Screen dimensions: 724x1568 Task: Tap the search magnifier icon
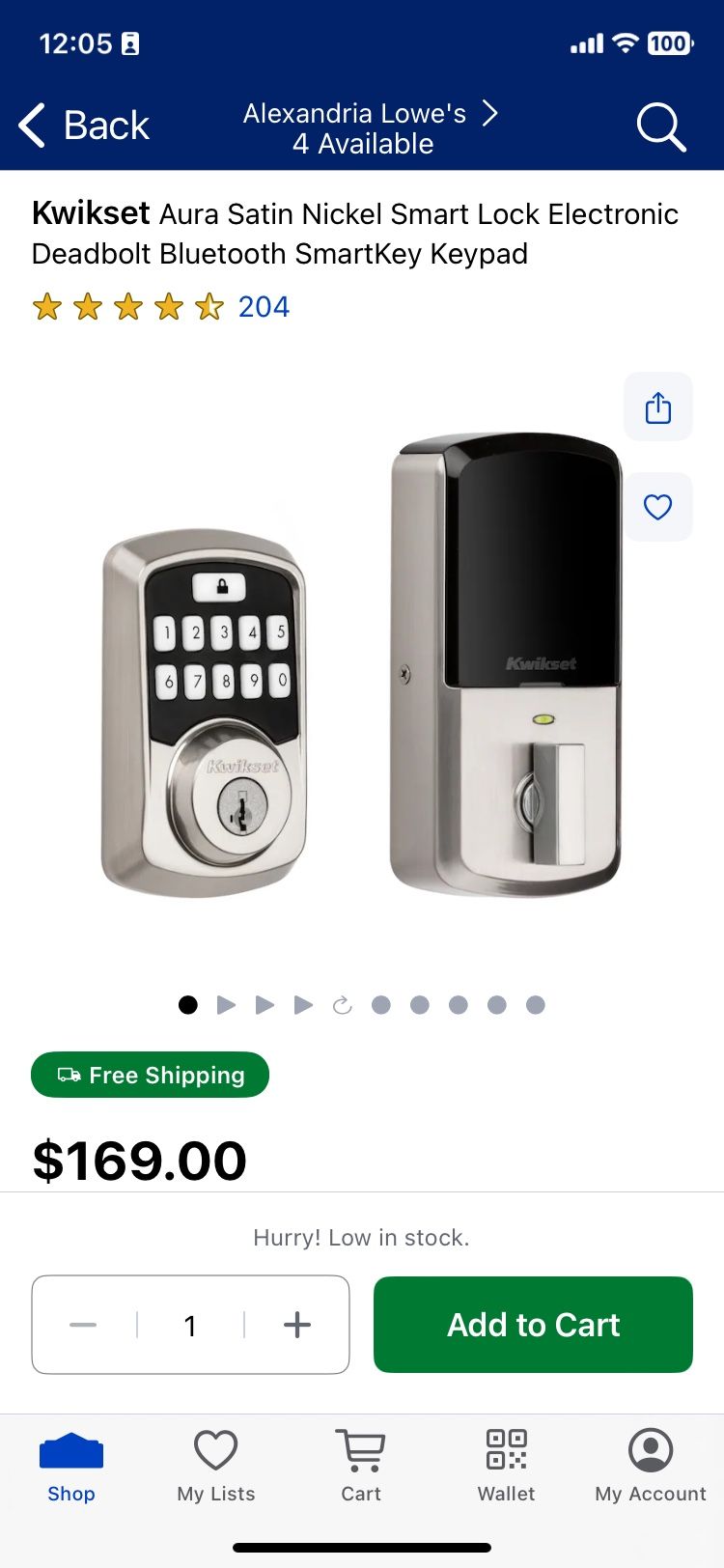coord(661,127)
